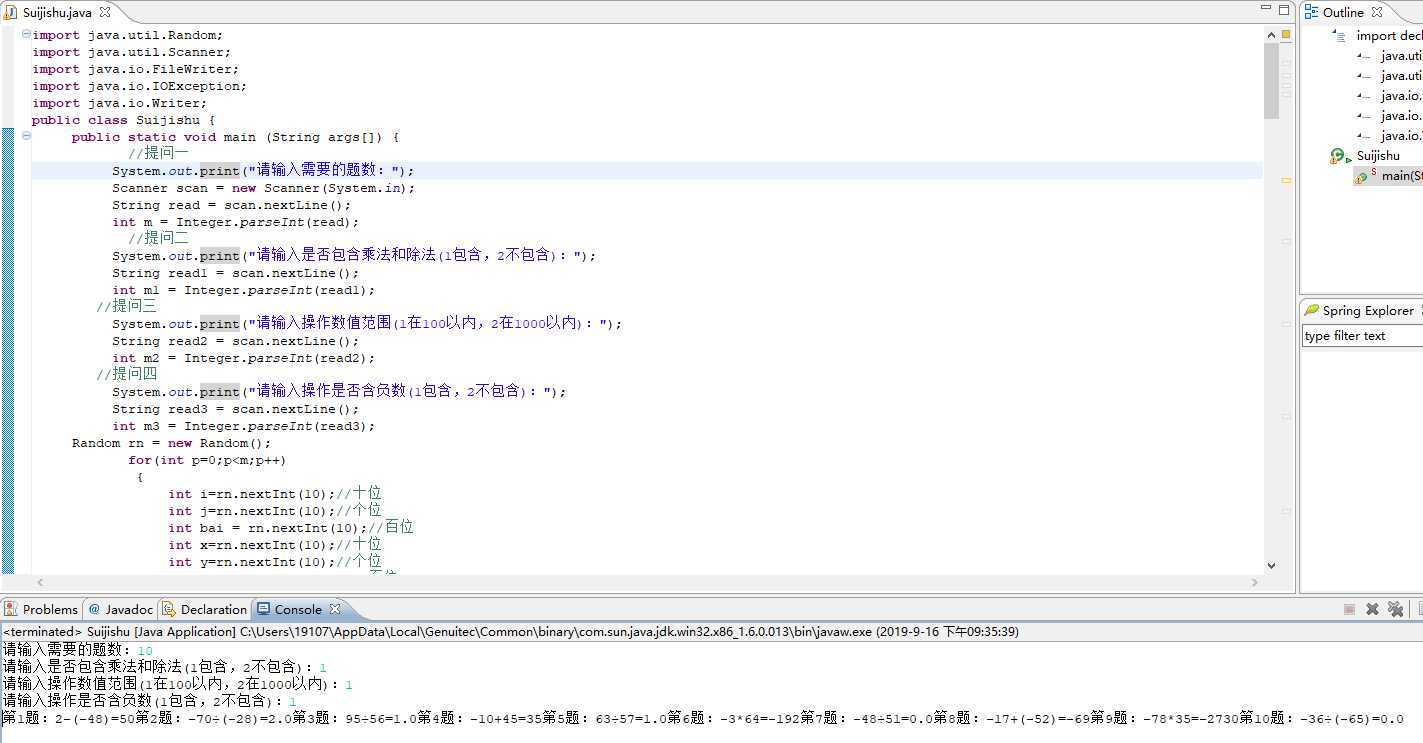Close the Suijishu.java editor tab
1423x743 pixels.
pos(105,12)
